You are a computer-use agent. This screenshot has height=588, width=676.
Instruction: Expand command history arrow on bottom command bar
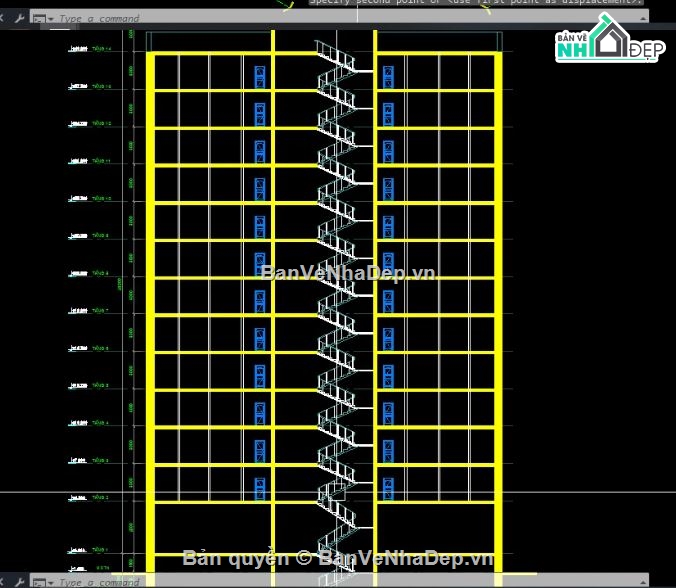pyautogui.click(x=643, y=582)
